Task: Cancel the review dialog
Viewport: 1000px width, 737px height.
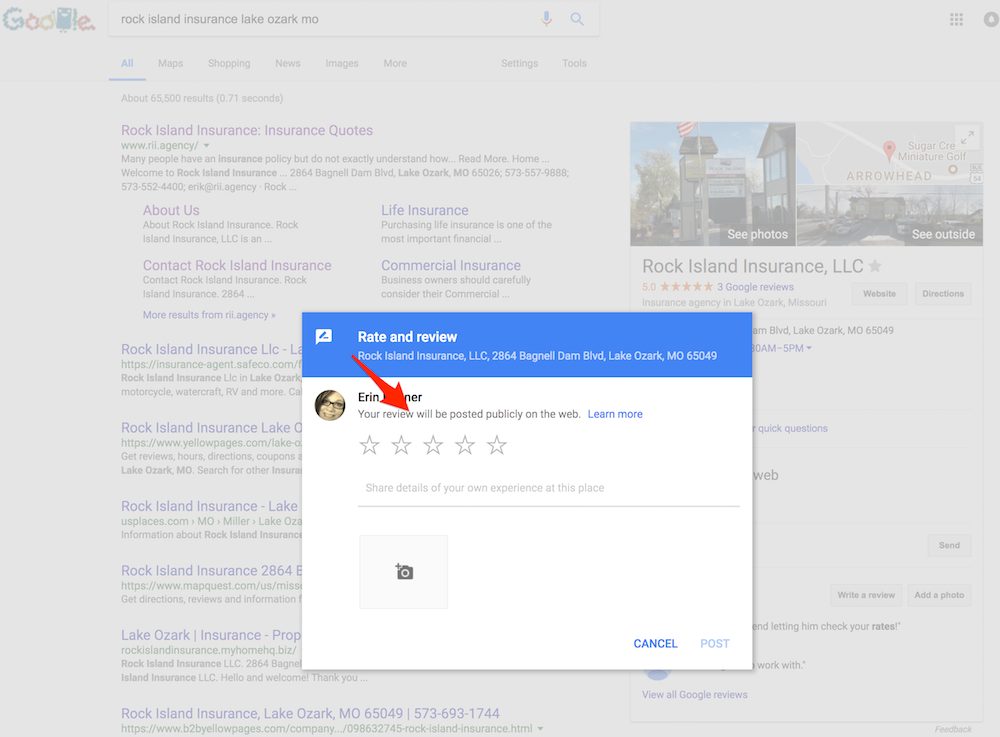Action: tap(655, 643)
